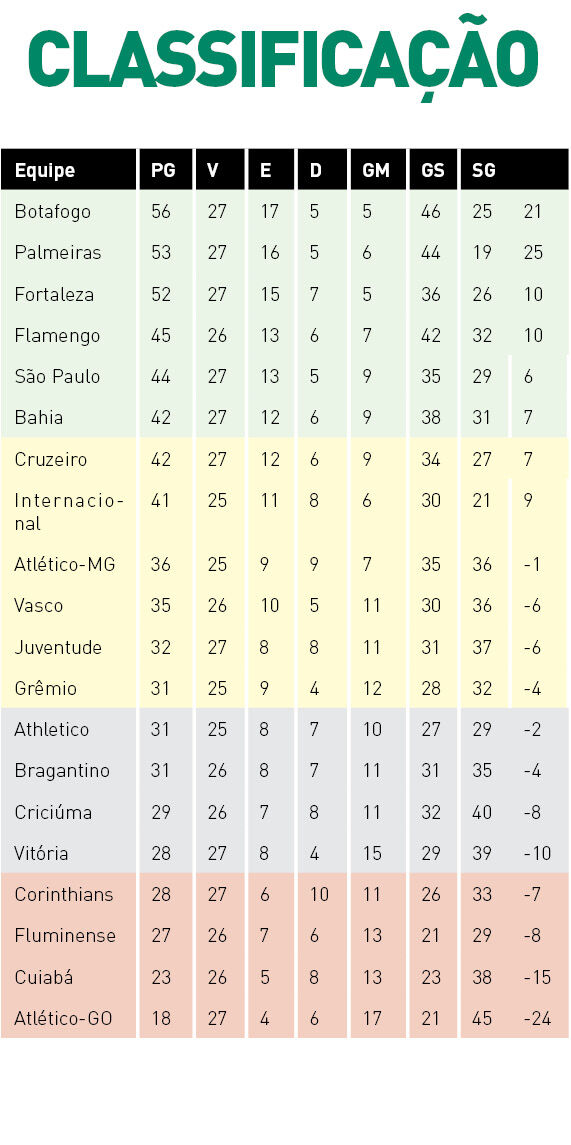Click the Botafogo team name
The width and height of the screenshot is (571, 1145).
click(x=53, y=212)
